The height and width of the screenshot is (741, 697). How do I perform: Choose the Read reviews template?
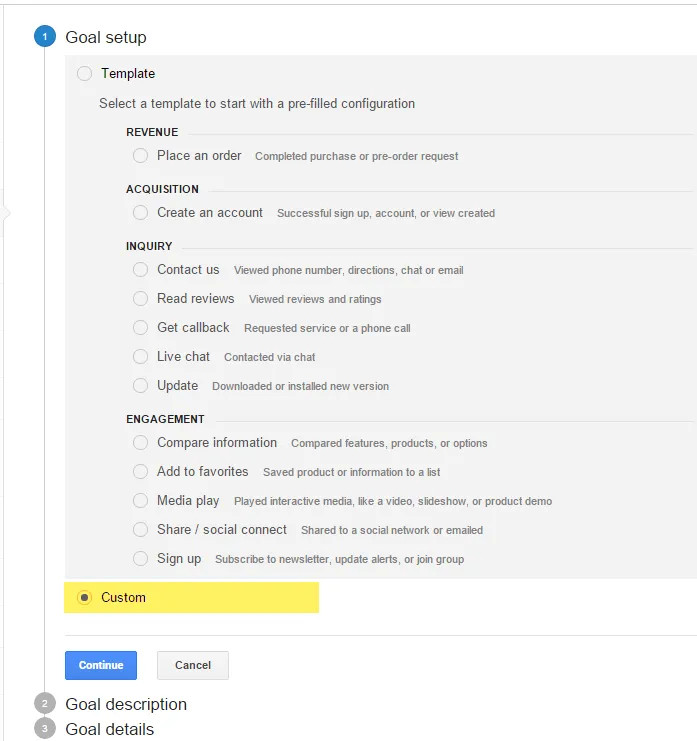coord(140,299)
